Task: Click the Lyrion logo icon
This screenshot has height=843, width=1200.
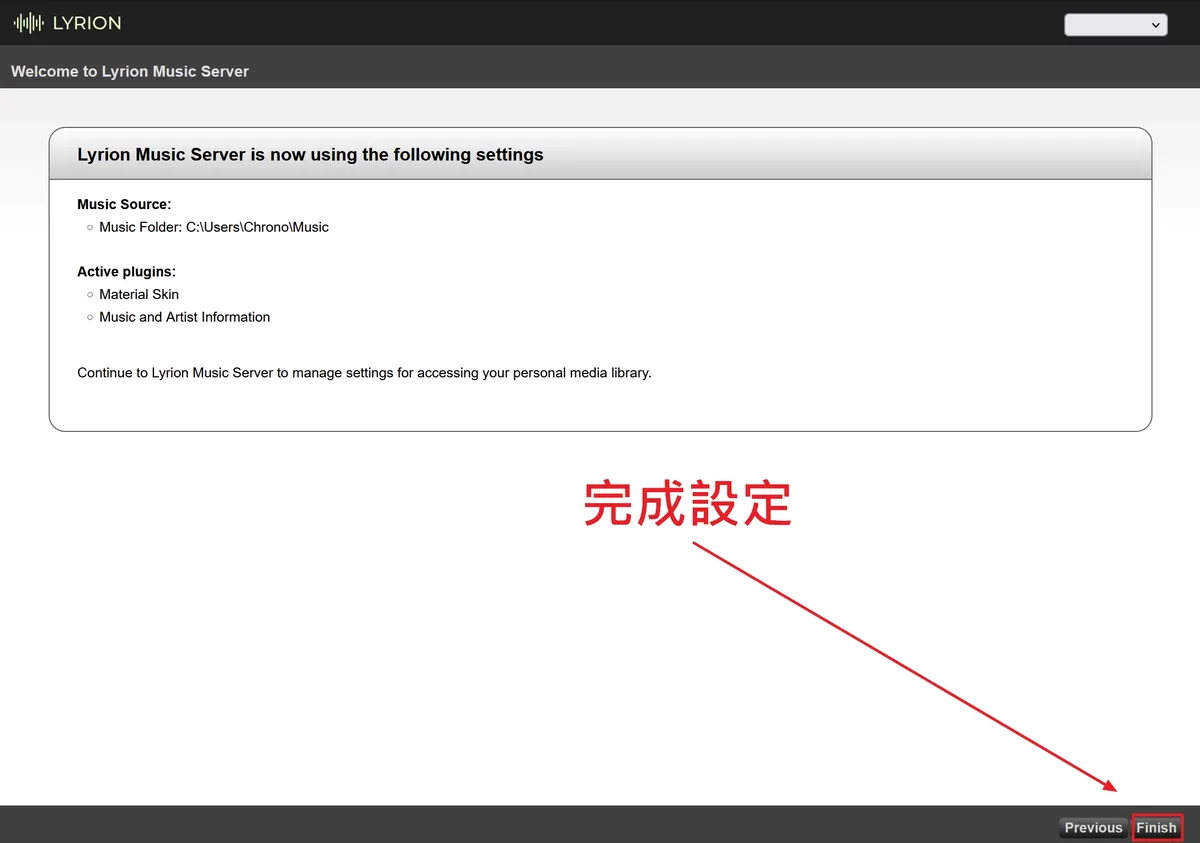Action: tap(28, 23)
